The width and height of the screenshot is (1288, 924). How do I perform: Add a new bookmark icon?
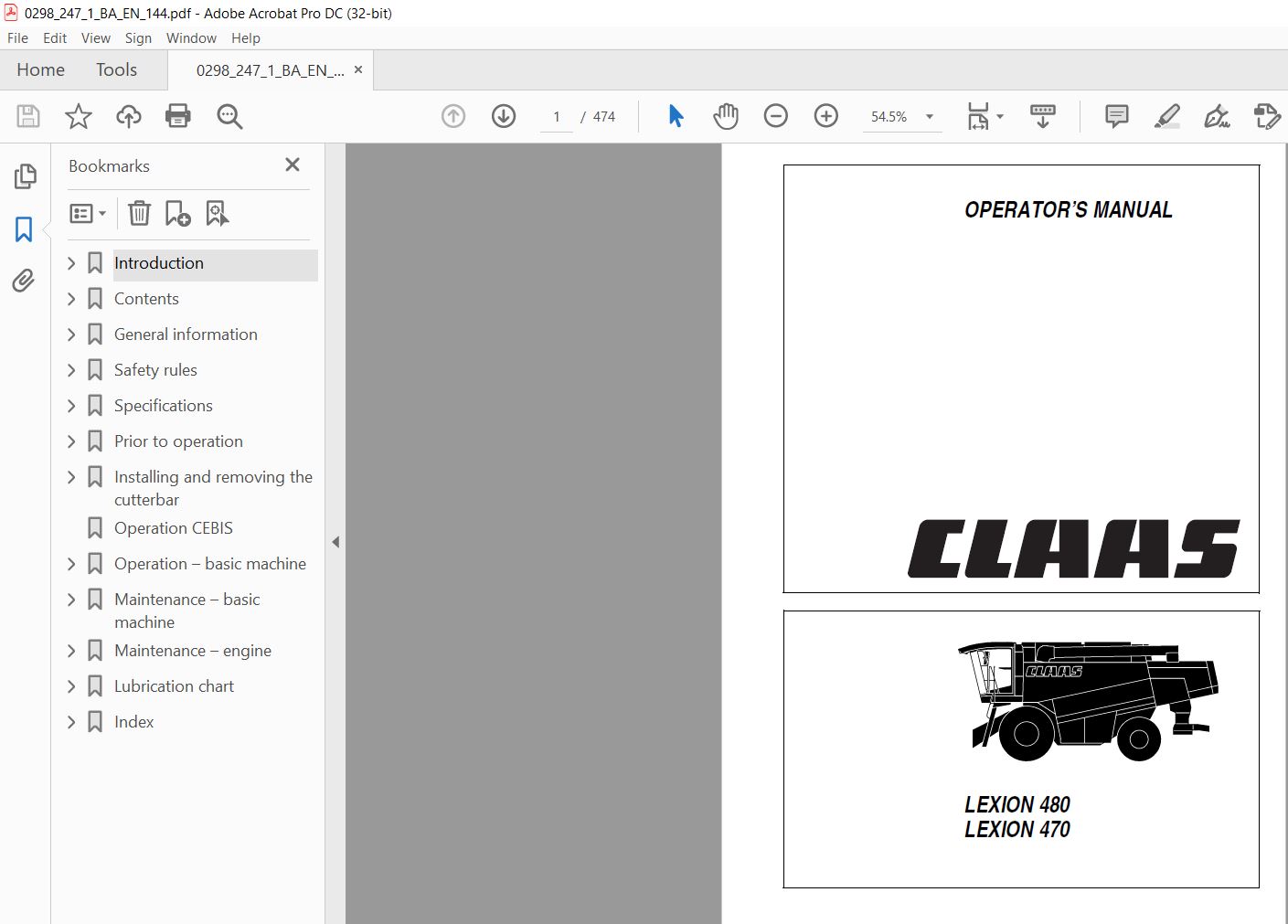(x=177, y=213)
